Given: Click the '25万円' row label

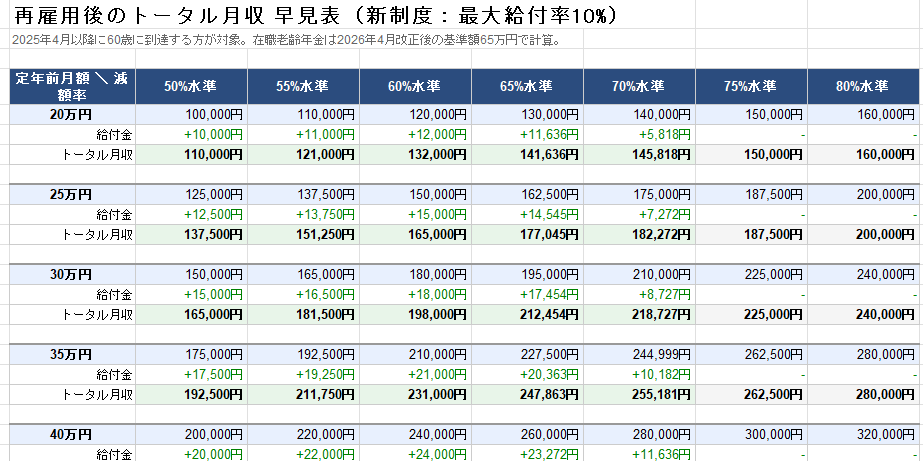Looking at the screenshot, I should click(x=72, y=195).
